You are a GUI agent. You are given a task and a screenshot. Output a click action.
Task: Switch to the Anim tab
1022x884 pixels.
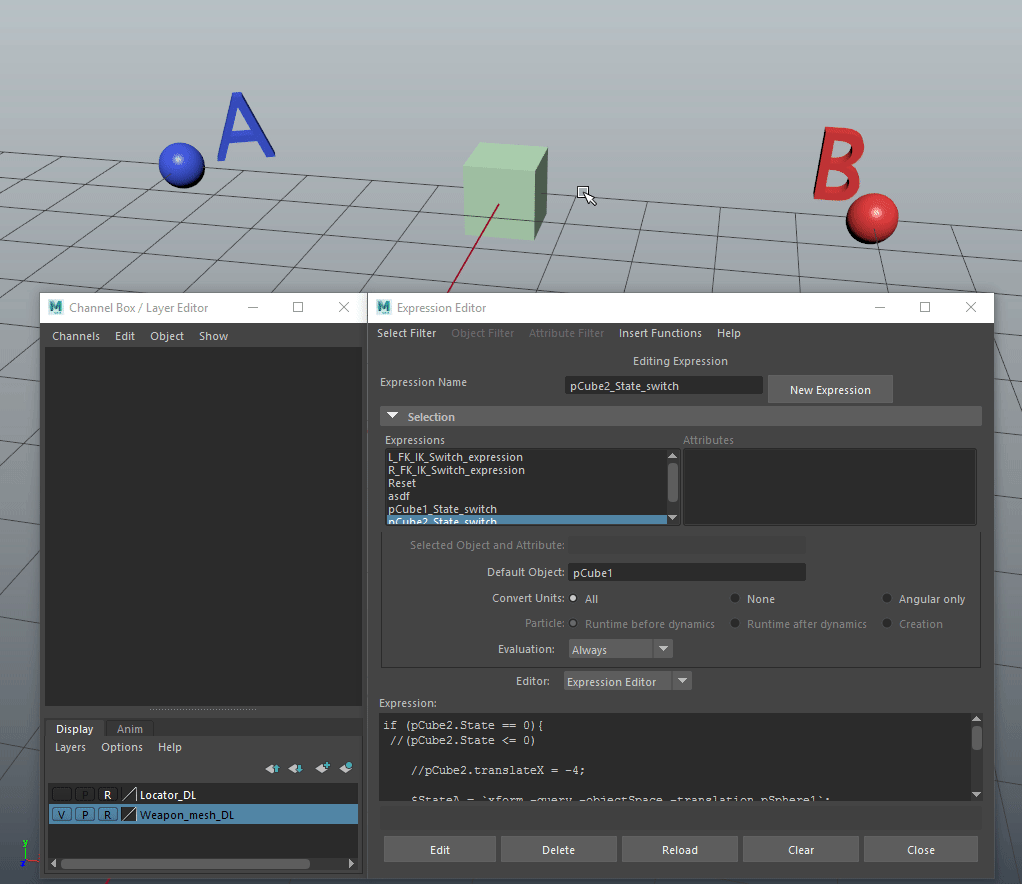click(127, 728)
